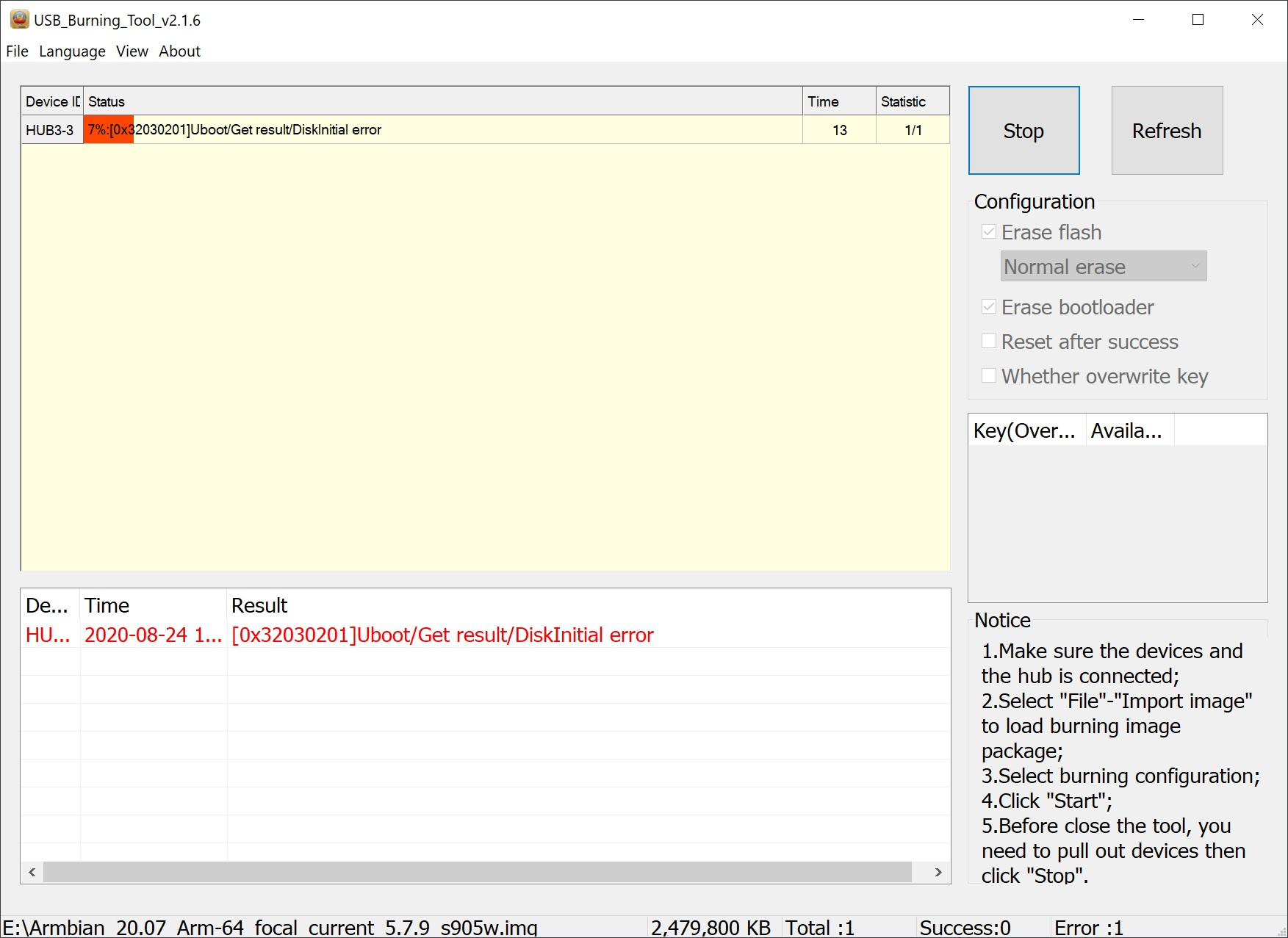Open the Normal erase dropdown
Screen dimensions: 1288x938
pyautogui.click(x=1195, y=266)
